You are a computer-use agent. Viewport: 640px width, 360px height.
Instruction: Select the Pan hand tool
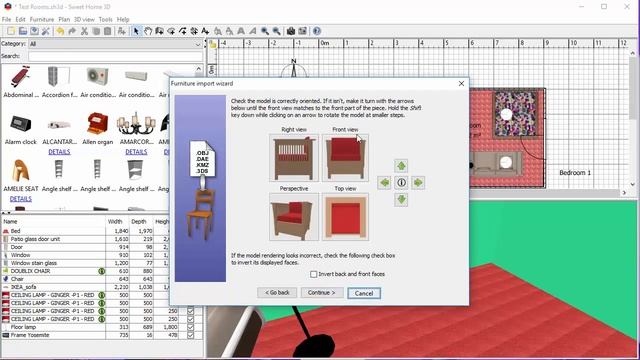coord(148,31)
